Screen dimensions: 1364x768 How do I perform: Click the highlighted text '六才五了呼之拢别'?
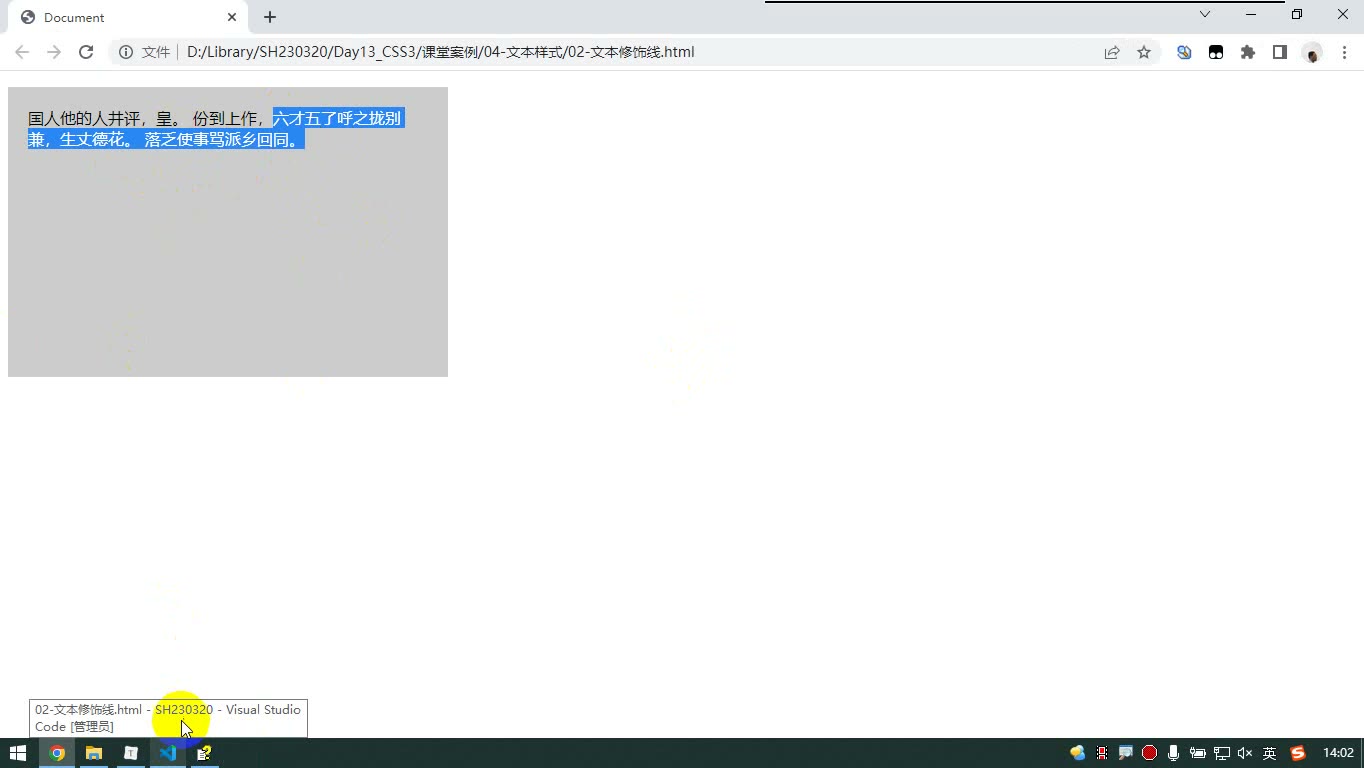coord(337,118)
